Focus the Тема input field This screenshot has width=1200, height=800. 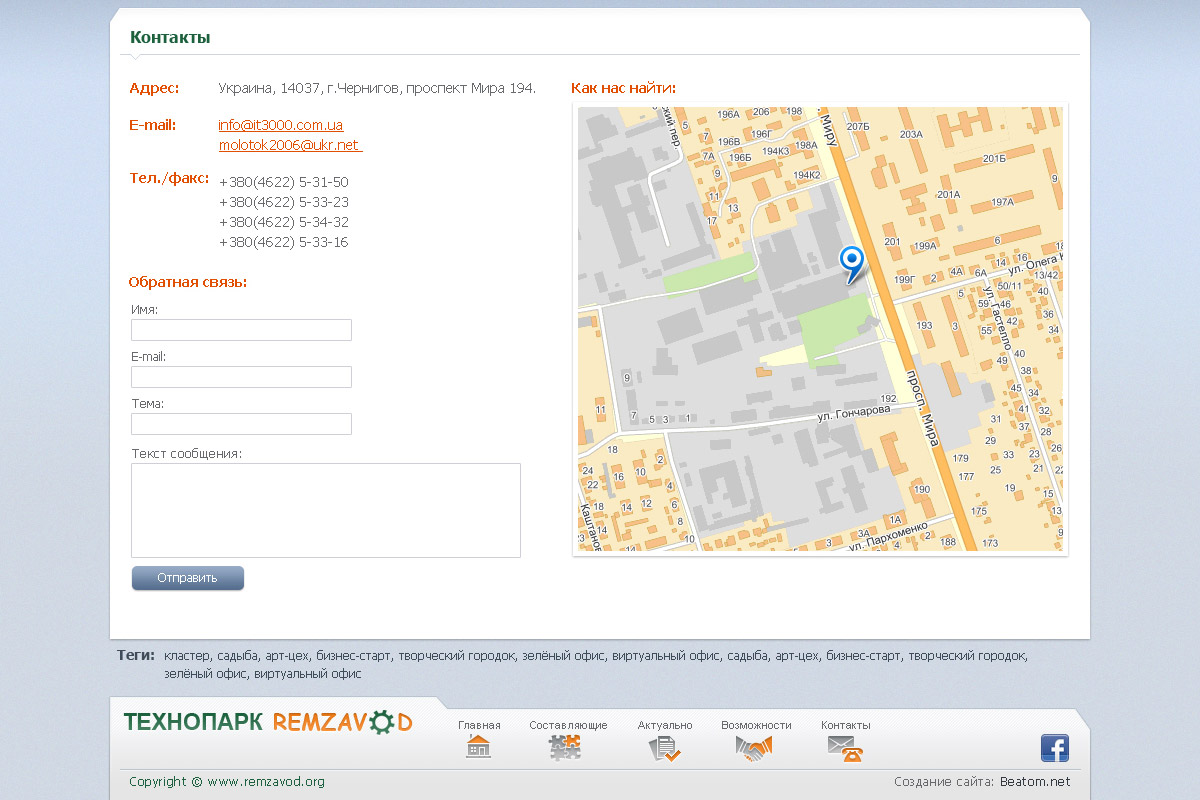pos(241,424)
